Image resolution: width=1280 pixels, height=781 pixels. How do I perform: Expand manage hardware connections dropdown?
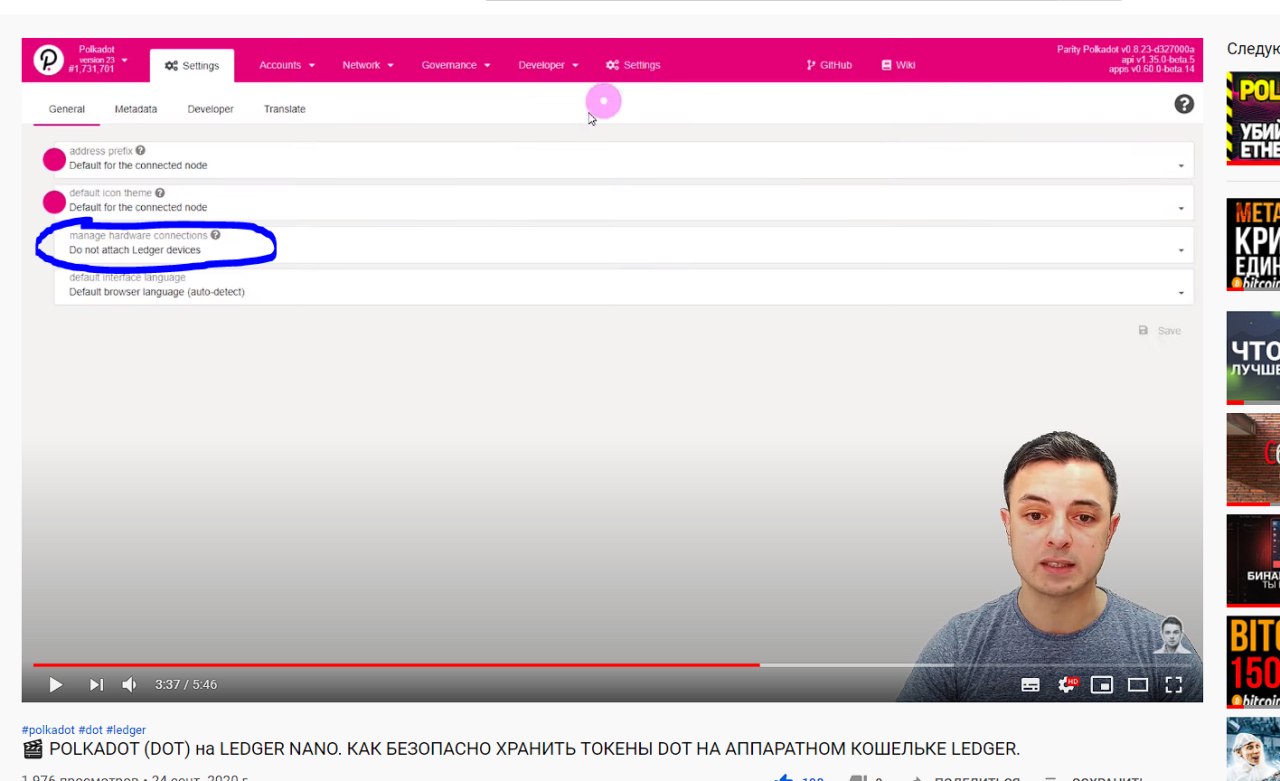(x=624, y=244)
